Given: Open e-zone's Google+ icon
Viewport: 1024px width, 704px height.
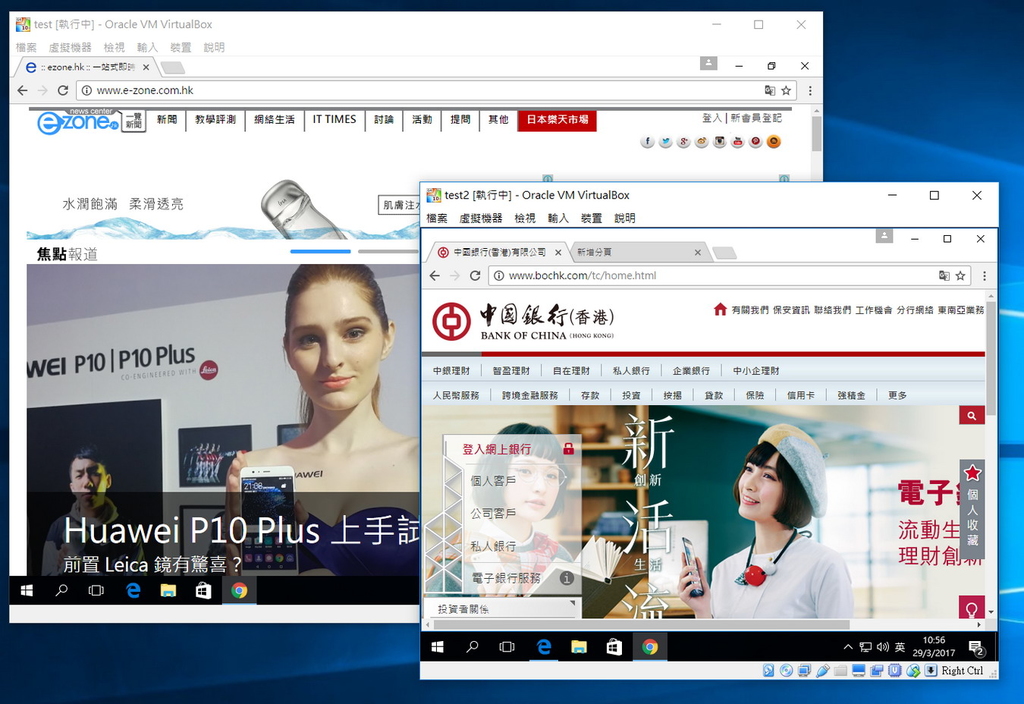Looking at the screenshot, I should (x=683, y=142).
